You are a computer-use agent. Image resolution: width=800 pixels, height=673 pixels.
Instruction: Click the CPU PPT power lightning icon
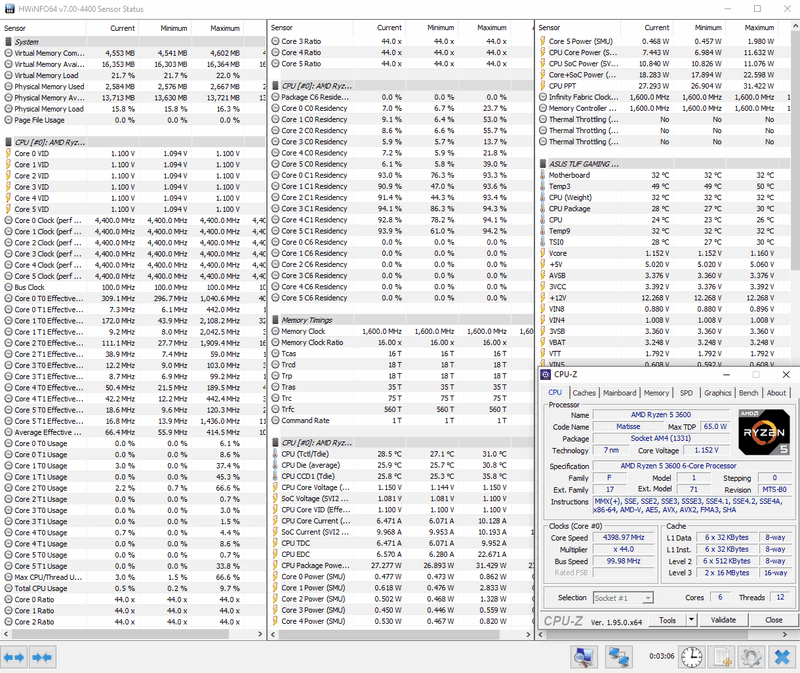(543, 86)
